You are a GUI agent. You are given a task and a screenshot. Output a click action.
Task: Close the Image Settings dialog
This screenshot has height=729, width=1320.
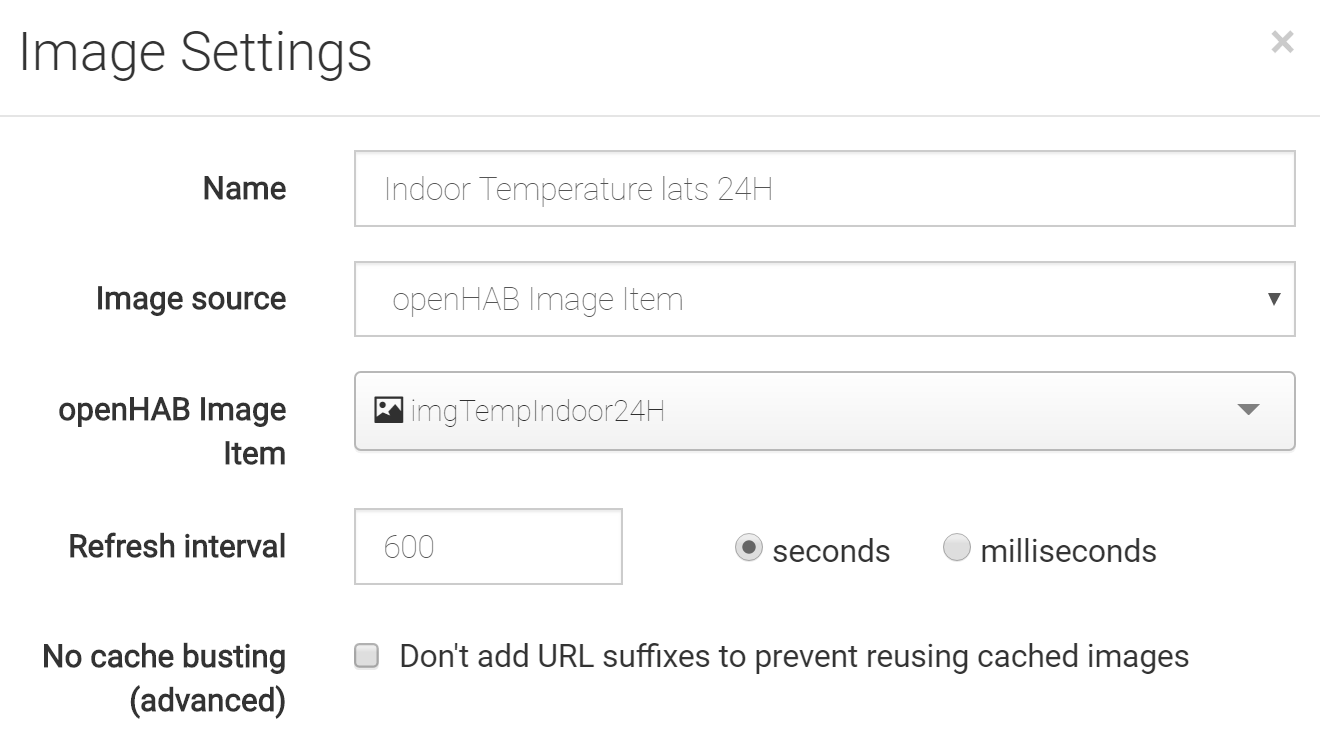1282,42
